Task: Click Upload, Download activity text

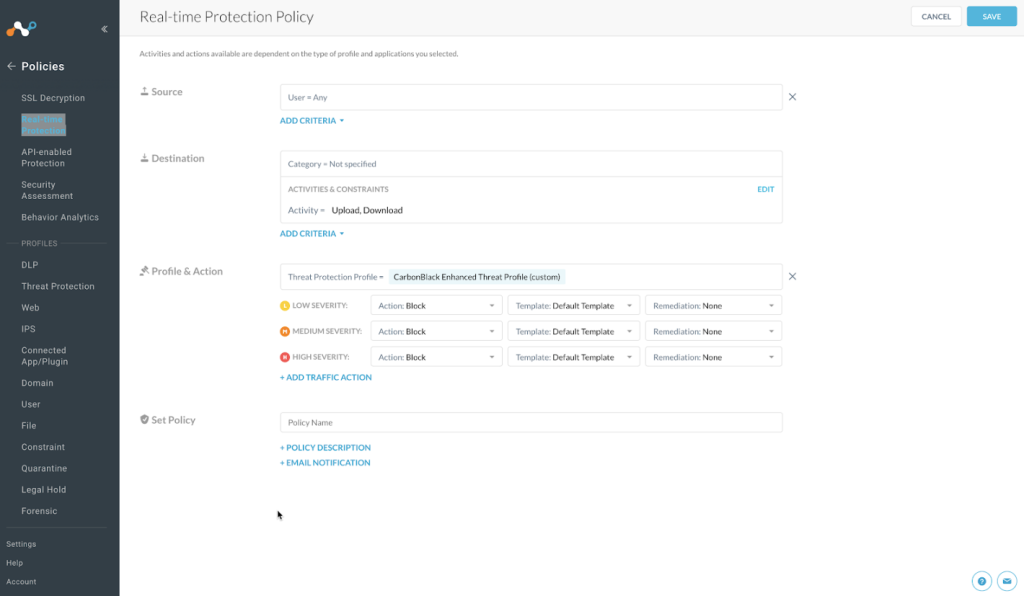Action: pyautogui.click(x=367, y=210)
